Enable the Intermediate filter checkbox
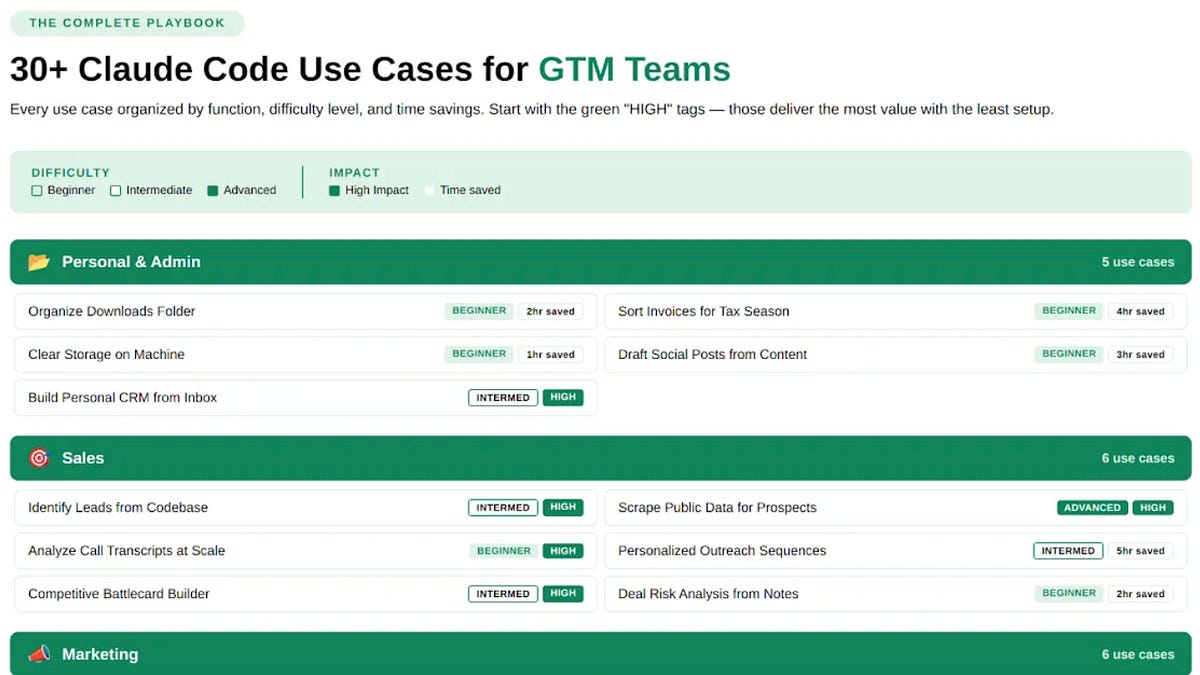The width and height of the screenshot is (1200, 675). pos(115,190)
